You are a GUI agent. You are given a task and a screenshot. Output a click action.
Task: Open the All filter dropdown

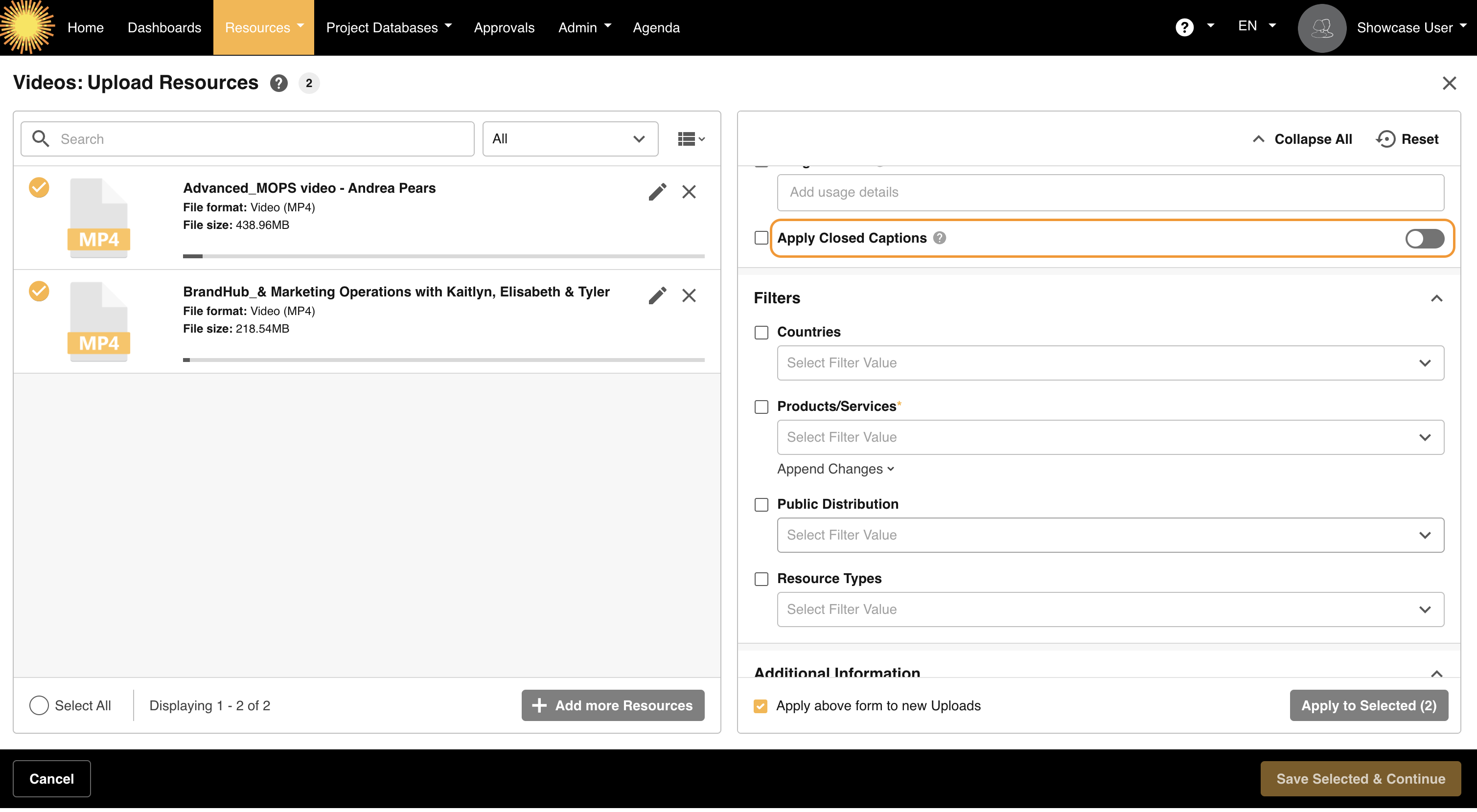pos(570,139)
